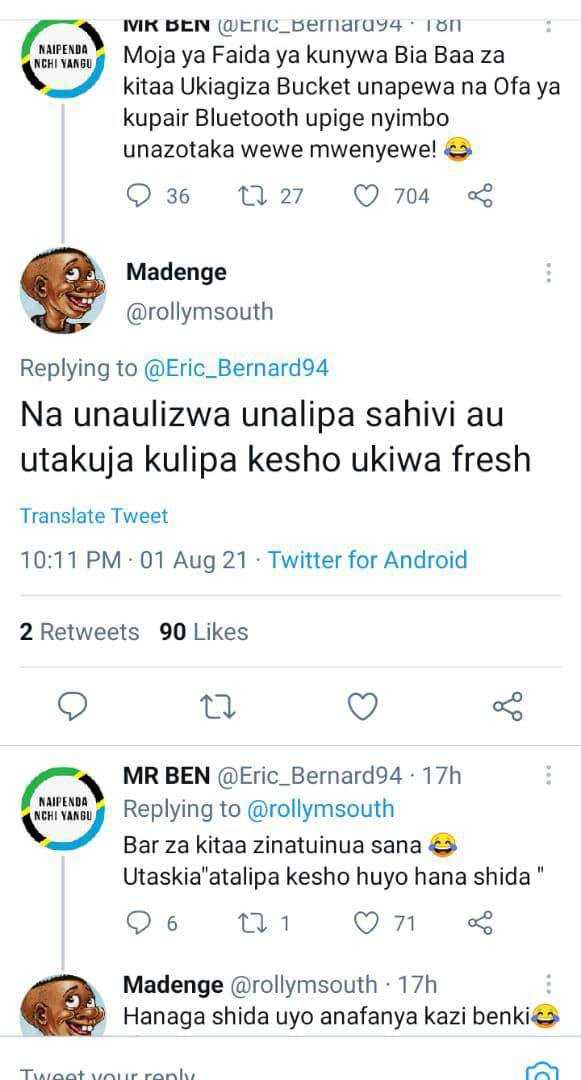Like the top tweet with 704 likes
Viewport: 581px width, 1080px height.
[x=390, y=196]
